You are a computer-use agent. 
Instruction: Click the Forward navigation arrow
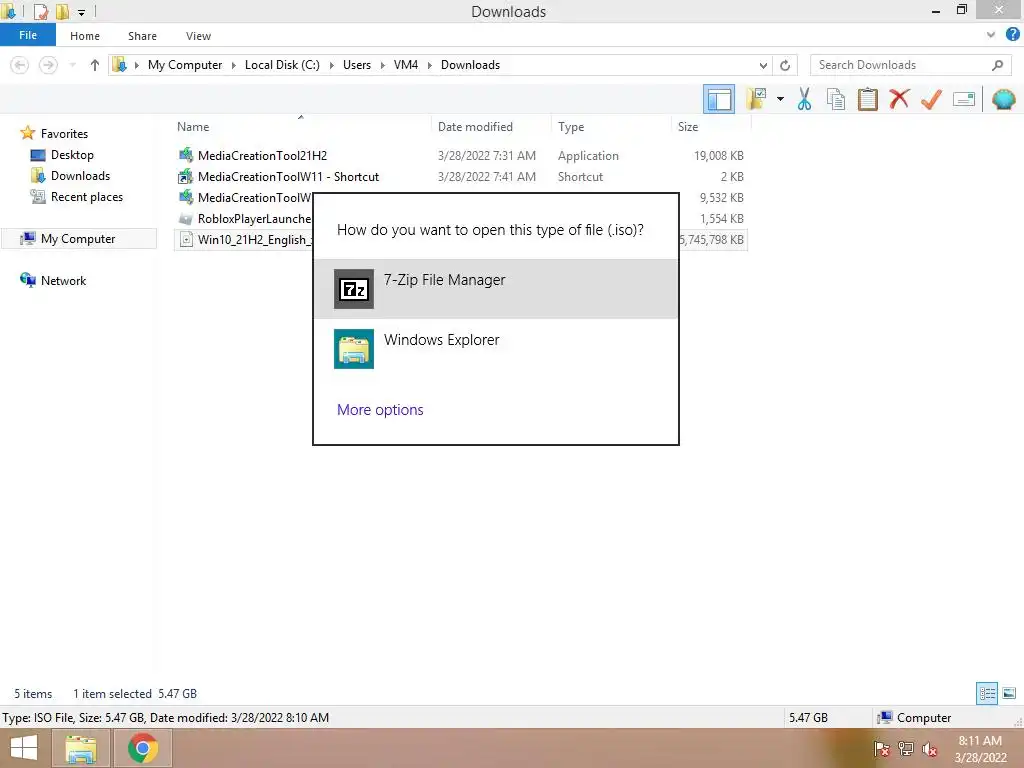48,65
